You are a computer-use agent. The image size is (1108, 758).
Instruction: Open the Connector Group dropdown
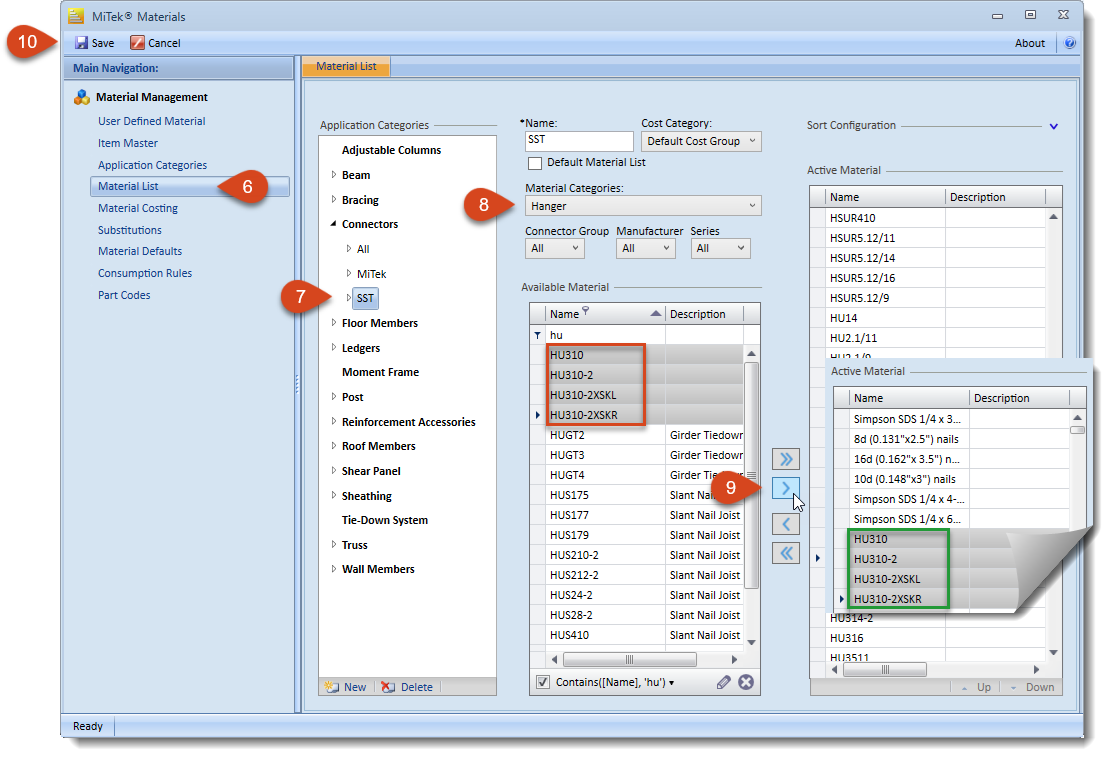coord(555,249)
